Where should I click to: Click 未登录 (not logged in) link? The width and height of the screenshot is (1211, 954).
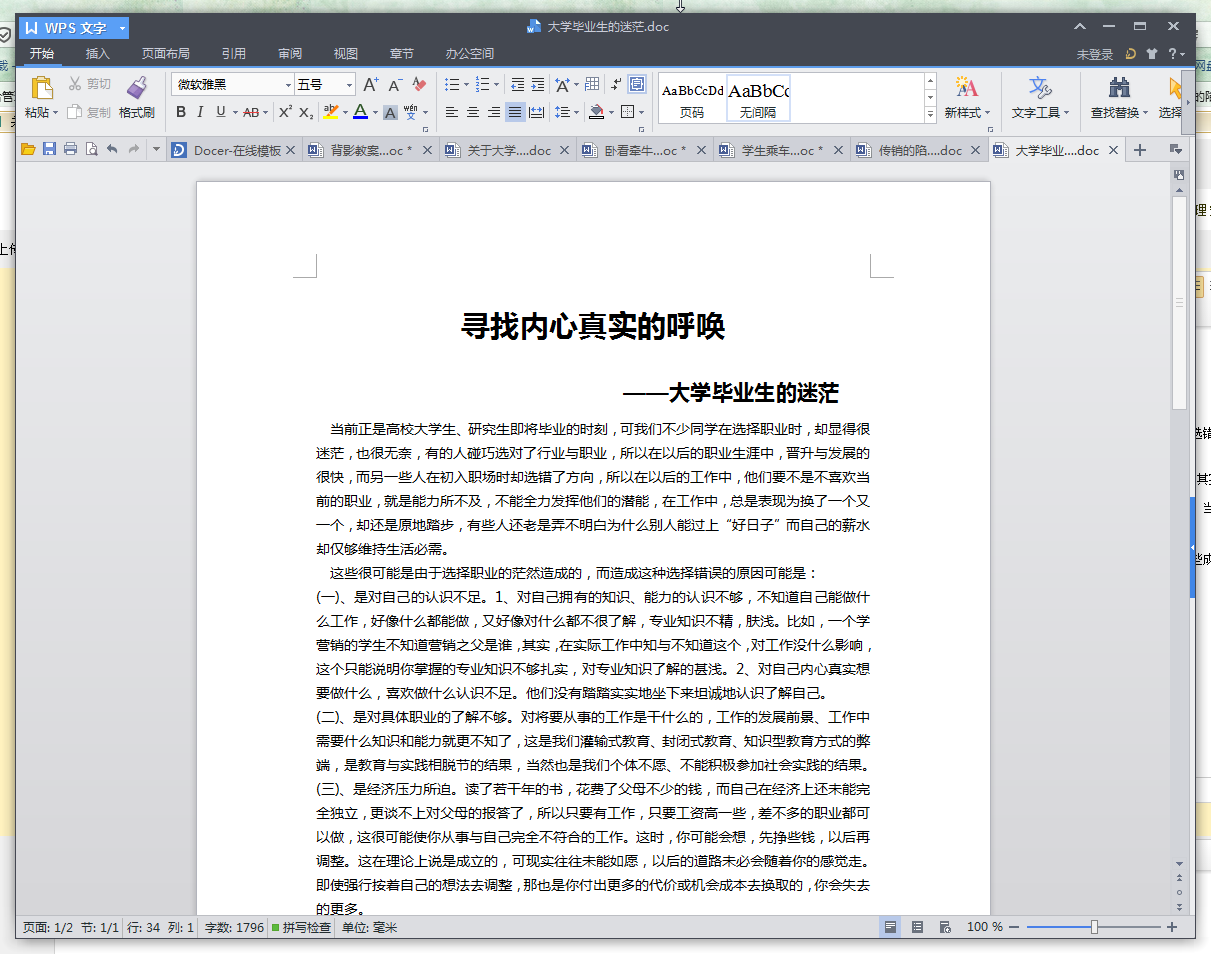coord(1095,54)
